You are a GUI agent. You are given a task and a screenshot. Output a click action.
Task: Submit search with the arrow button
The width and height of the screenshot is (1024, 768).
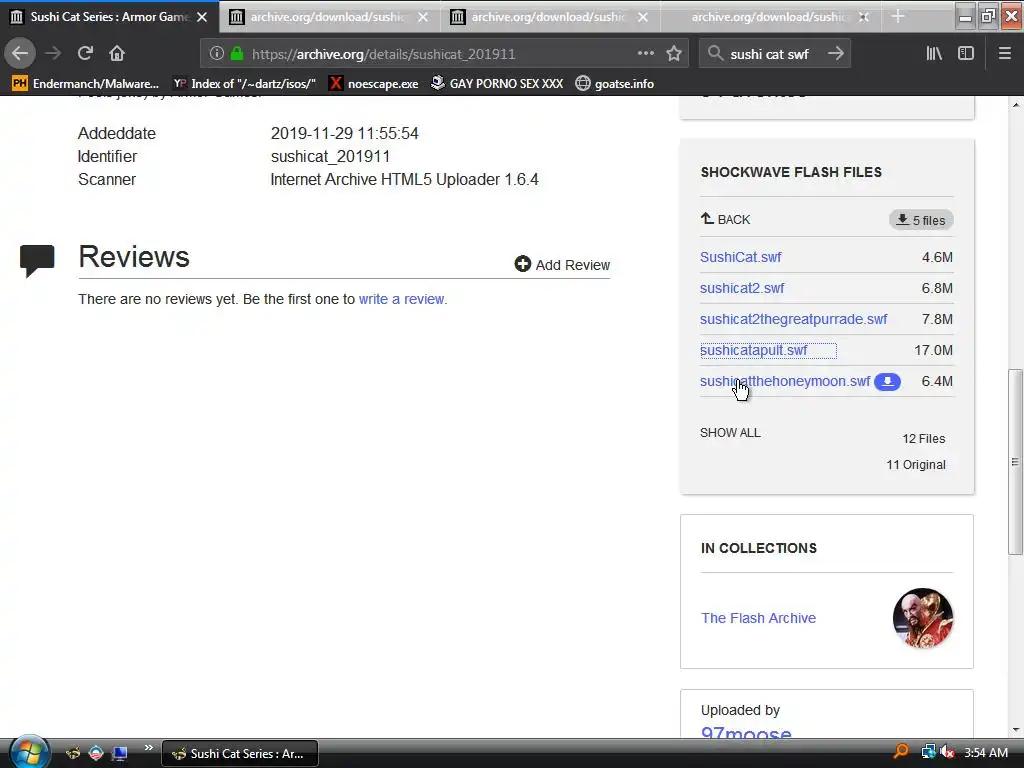tap(836, 53)
